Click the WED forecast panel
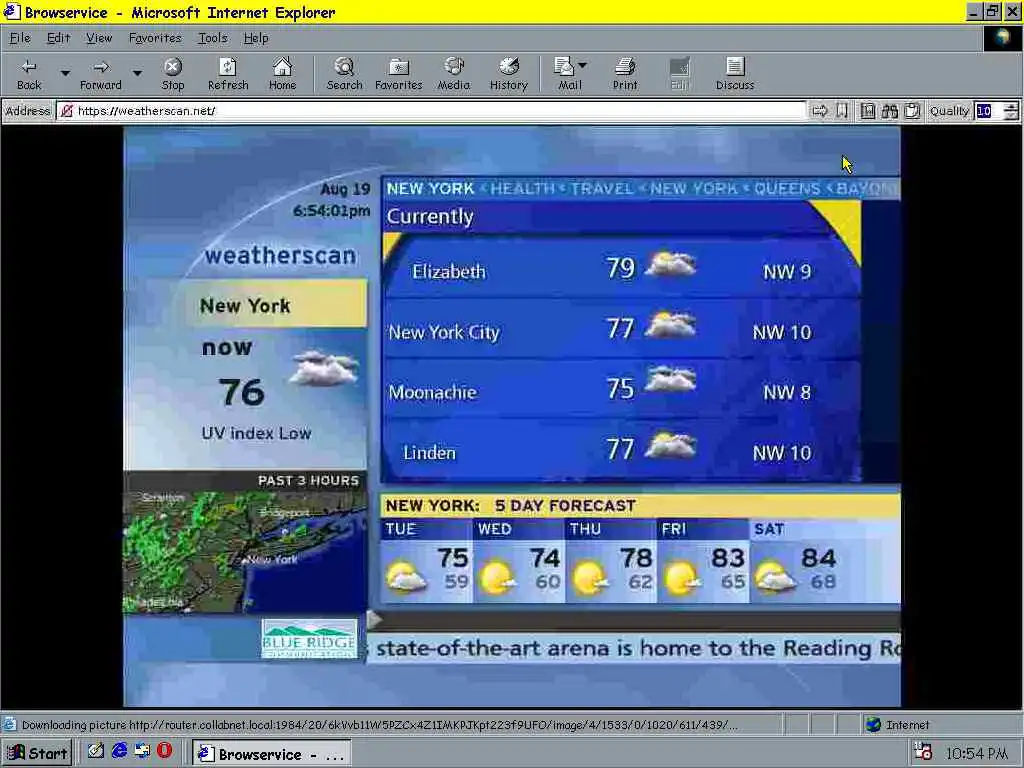Viewport: 1024px width, 768px height. click(x=519, y=561)
